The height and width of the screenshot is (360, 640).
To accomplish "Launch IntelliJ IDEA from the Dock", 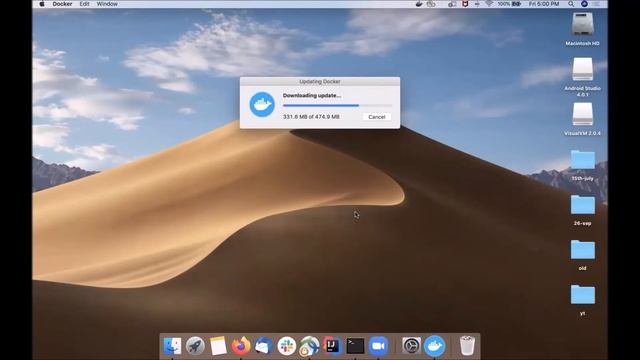I will point(332,346).
